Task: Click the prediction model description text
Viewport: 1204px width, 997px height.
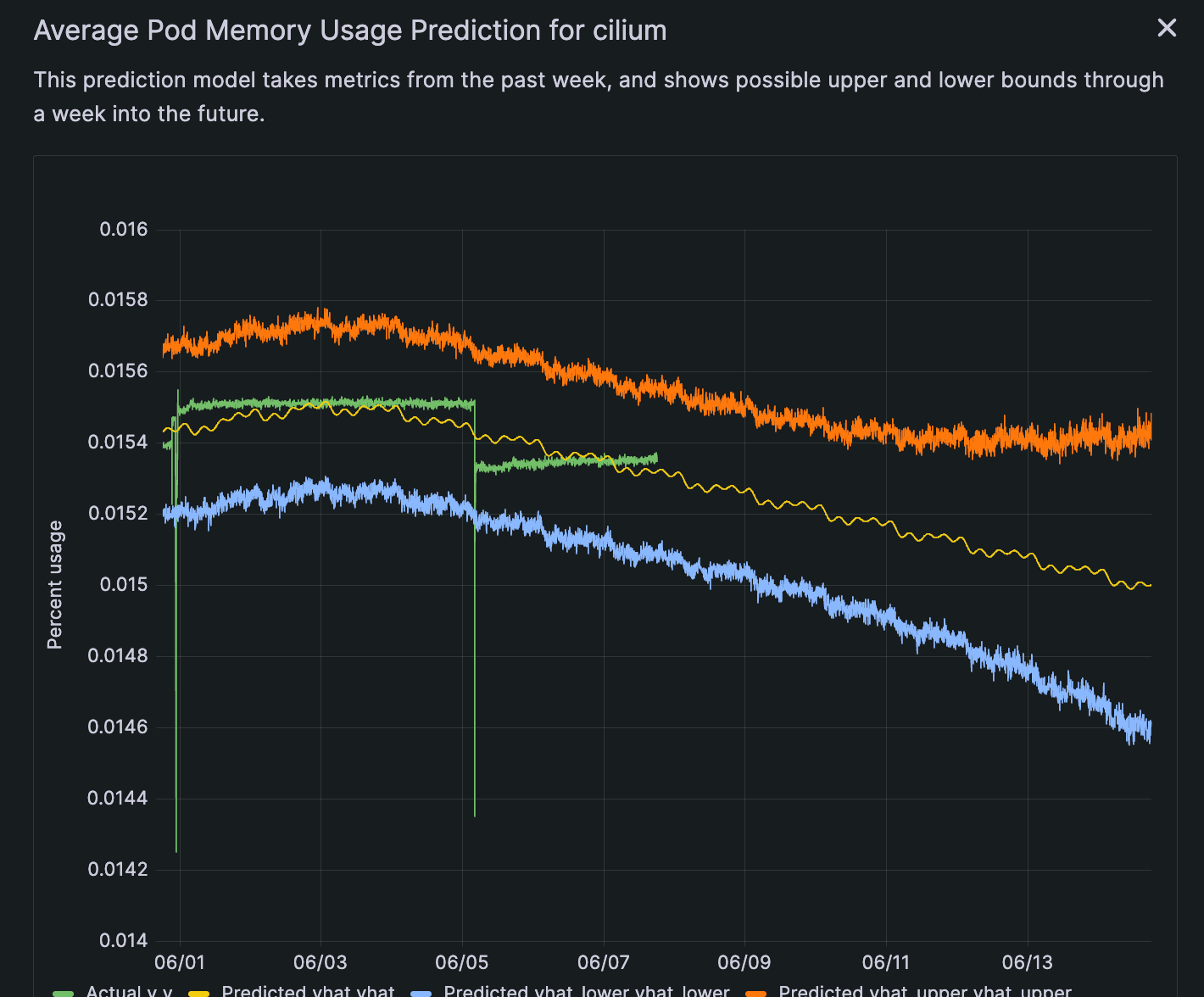Action: pos(599,97)
